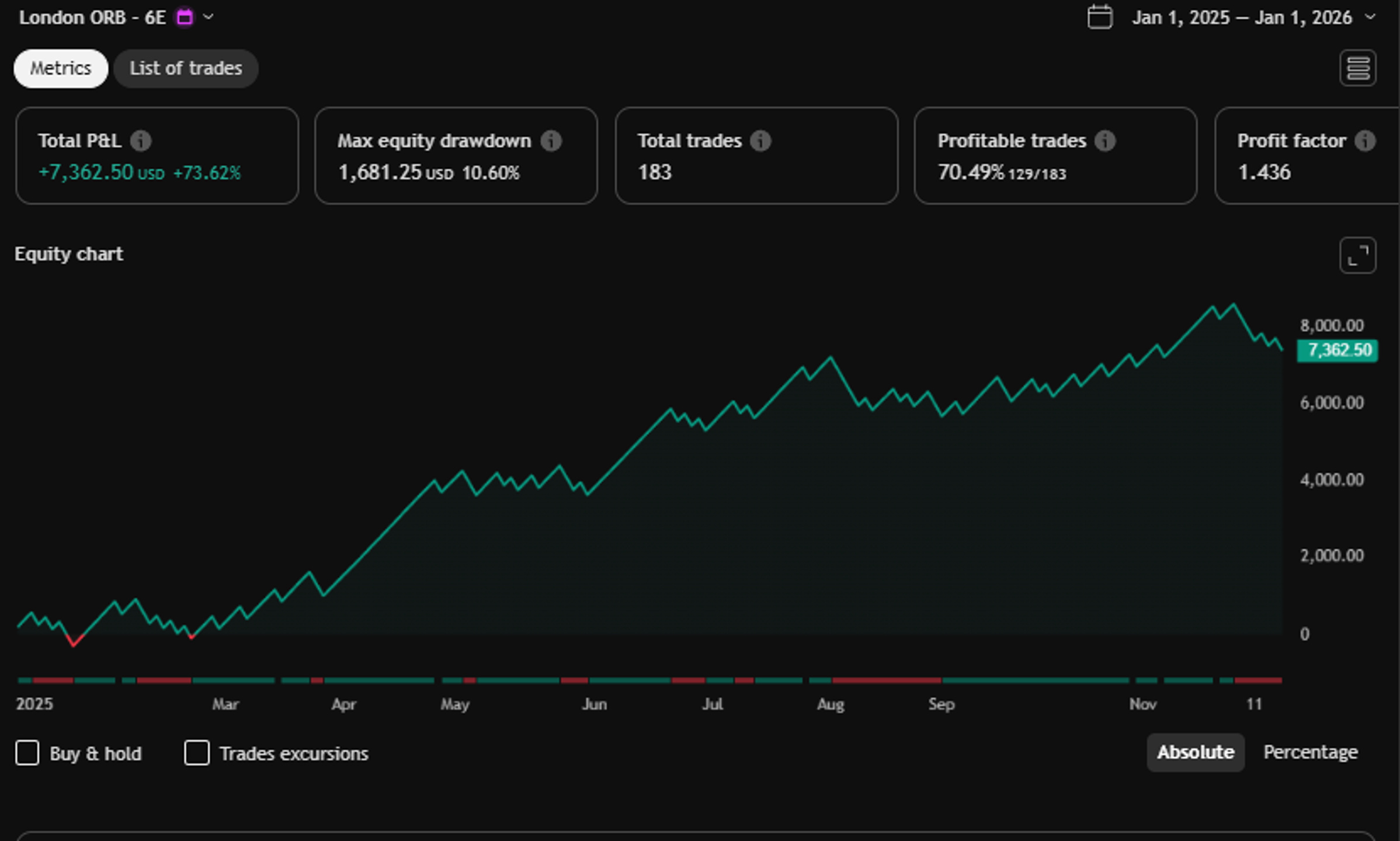Click the Max equity drawdown info icon

coord(551,141)
